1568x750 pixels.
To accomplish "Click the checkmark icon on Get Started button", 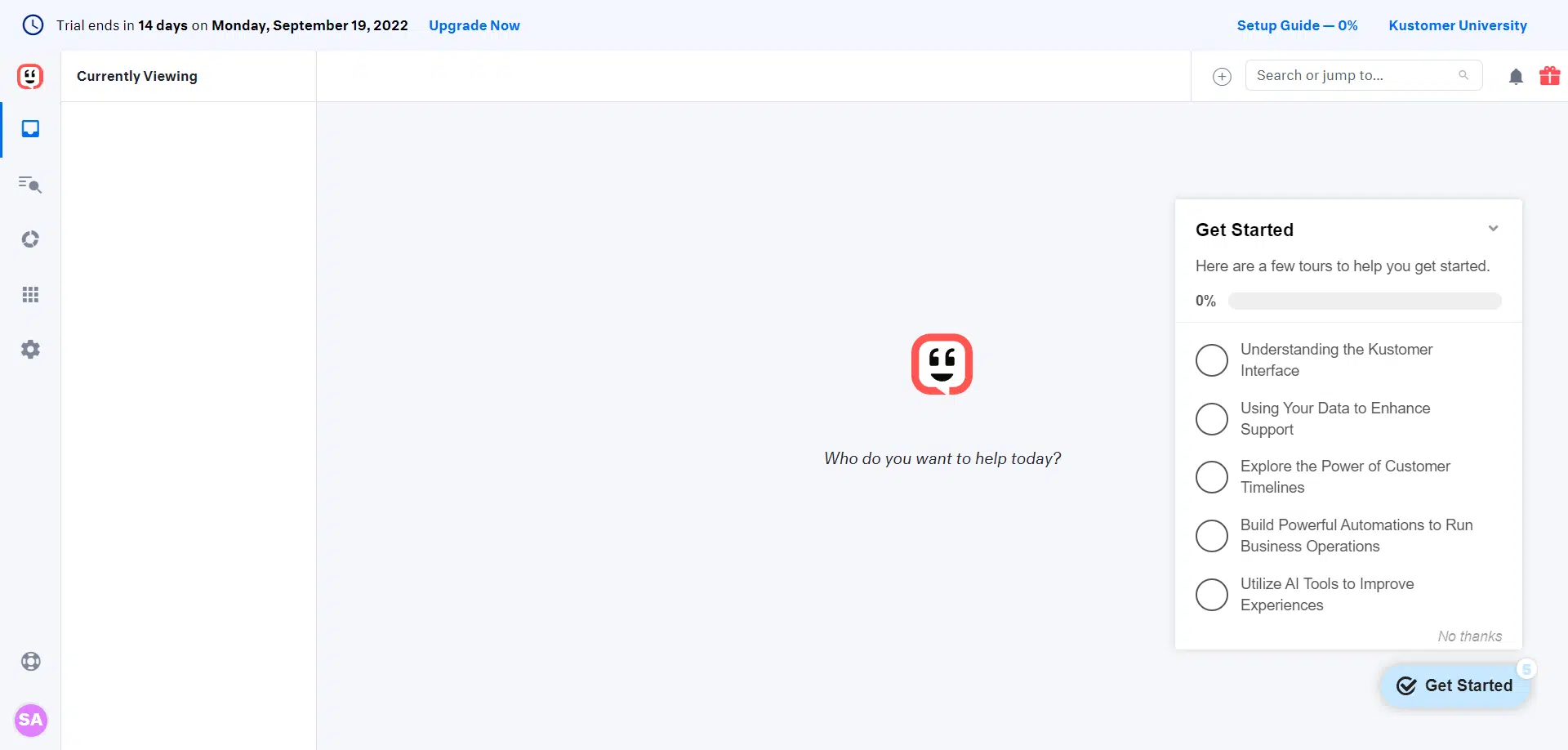I will [1406, 685].
